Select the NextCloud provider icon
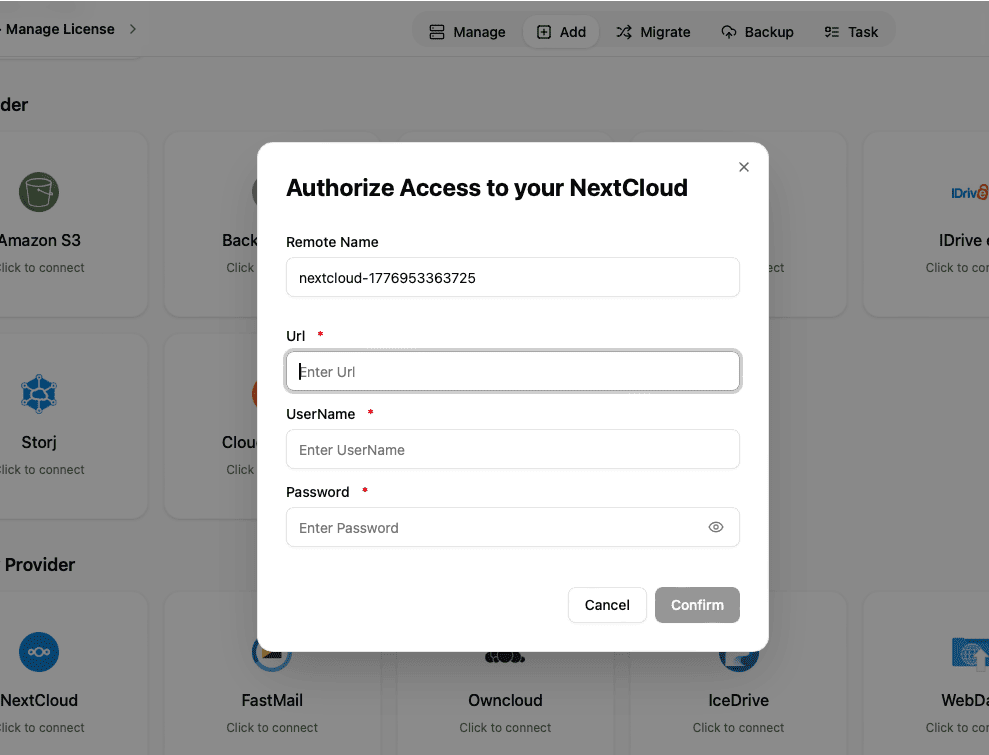 (38, 652)
